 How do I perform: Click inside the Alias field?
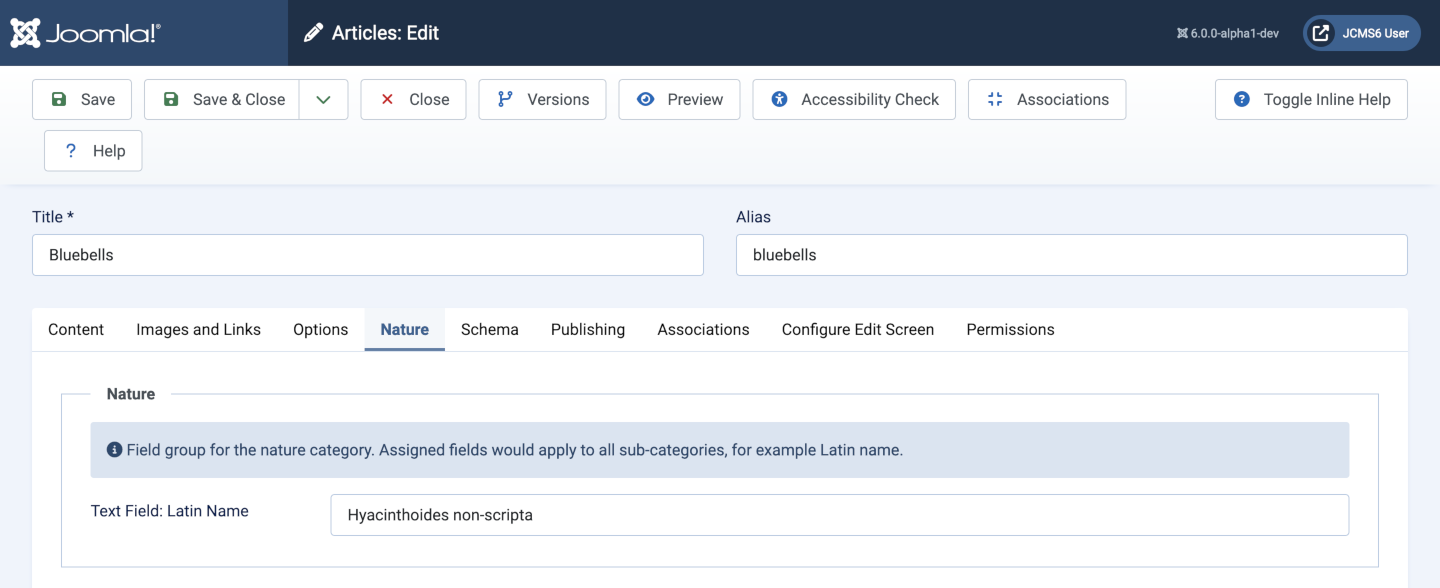click(1070, 255)
